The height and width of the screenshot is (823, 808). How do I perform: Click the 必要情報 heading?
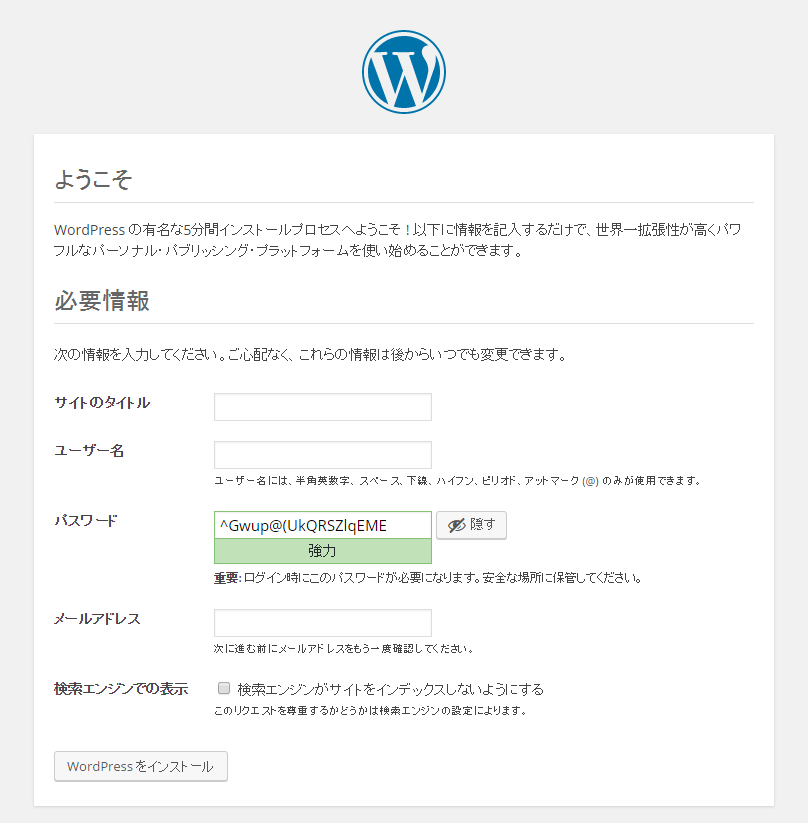[x=102, y=301]
